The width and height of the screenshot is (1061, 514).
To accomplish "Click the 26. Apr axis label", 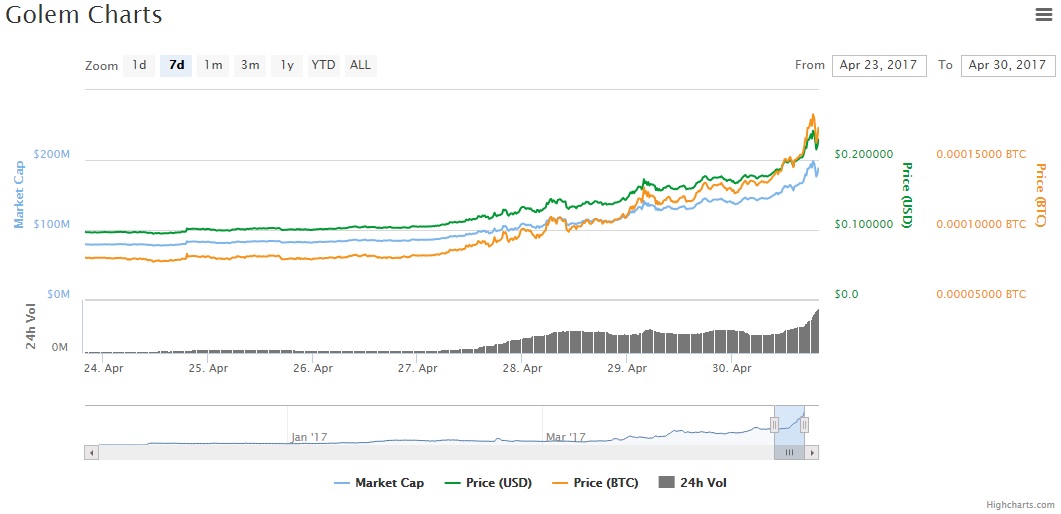I will click(313, 369).
